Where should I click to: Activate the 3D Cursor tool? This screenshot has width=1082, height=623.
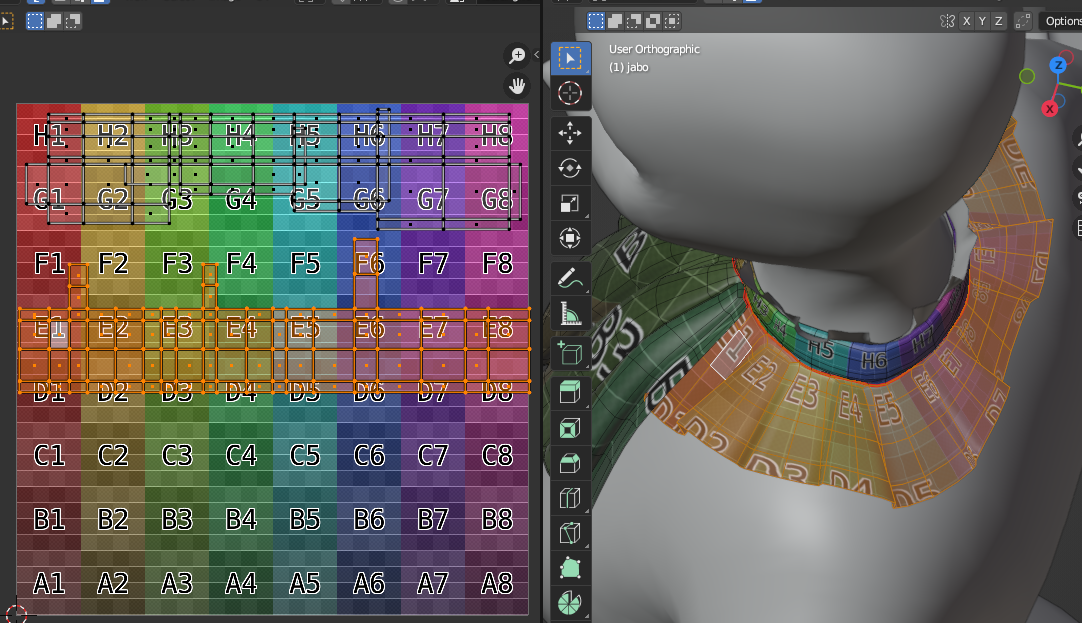[x=570, y=93]
